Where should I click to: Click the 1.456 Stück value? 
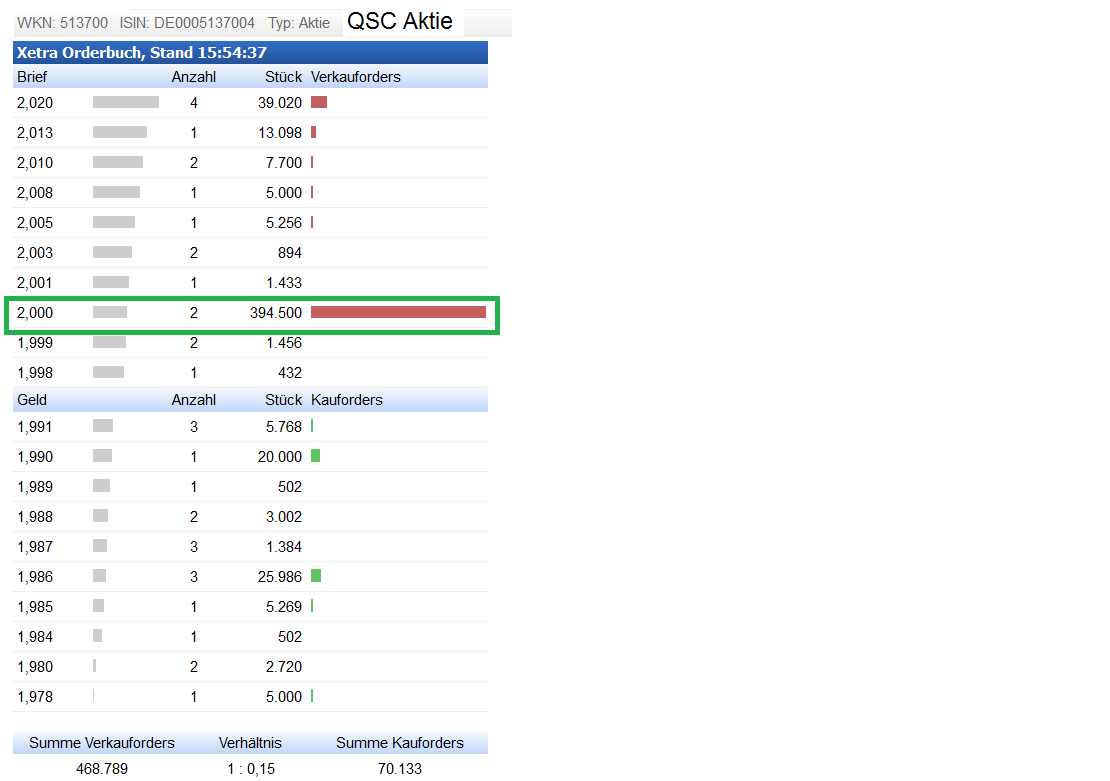[284, 343]
